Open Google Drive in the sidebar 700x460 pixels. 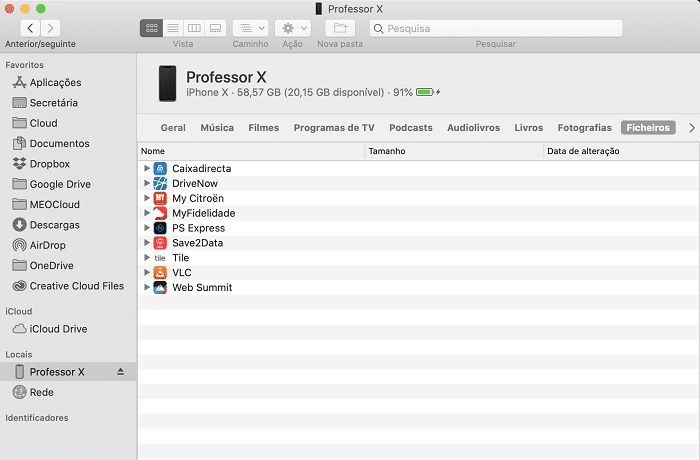[x=51, y=184]
